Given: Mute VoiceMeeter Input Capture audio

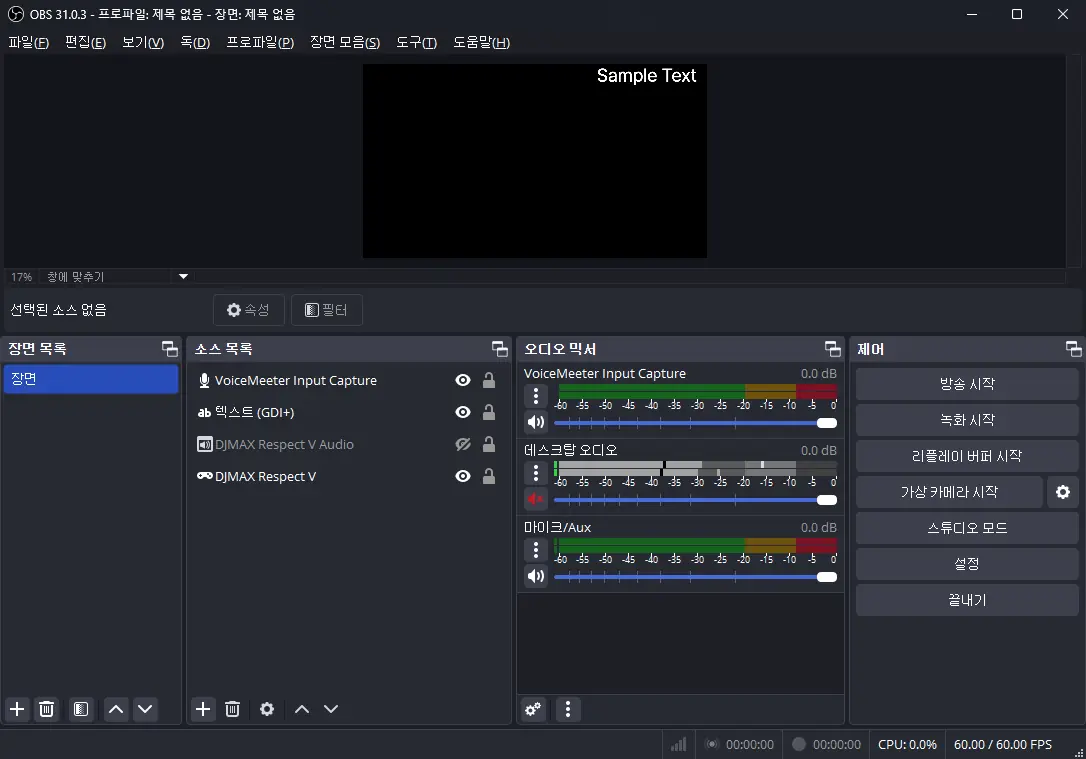Looking at the screenshot, I should (x=535, y=422).
